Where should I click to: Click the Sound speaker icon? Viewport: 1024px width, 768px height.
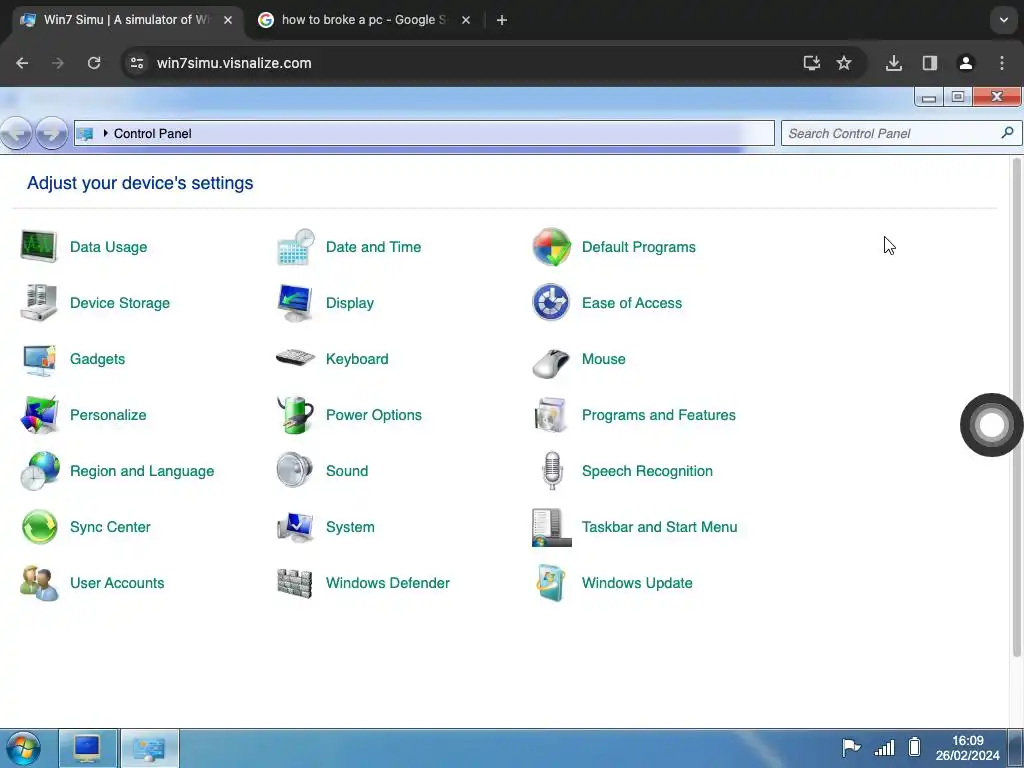294,470
